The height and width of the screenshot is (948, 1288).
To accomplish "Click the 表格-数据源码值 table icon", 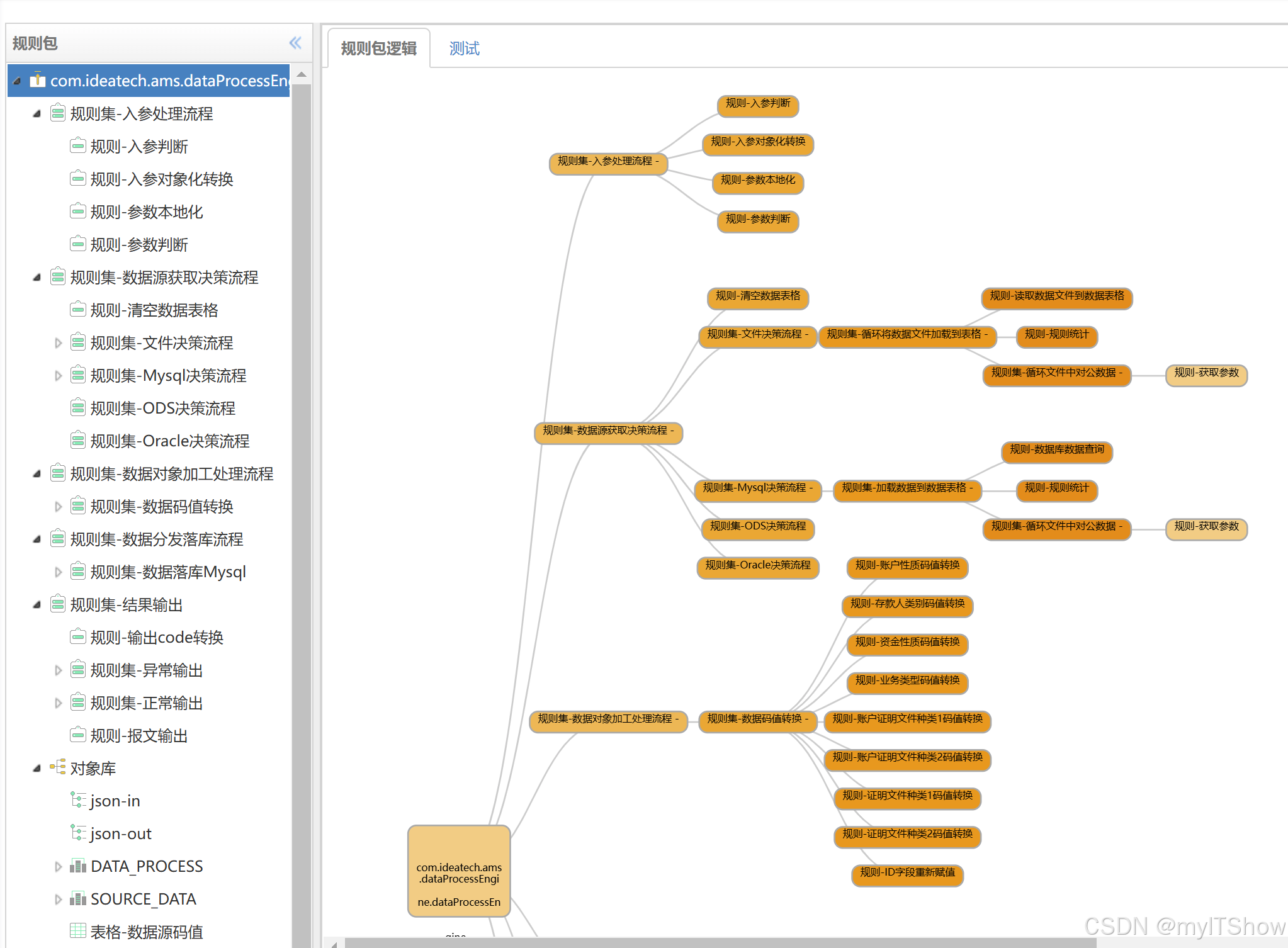I will 78,931.
